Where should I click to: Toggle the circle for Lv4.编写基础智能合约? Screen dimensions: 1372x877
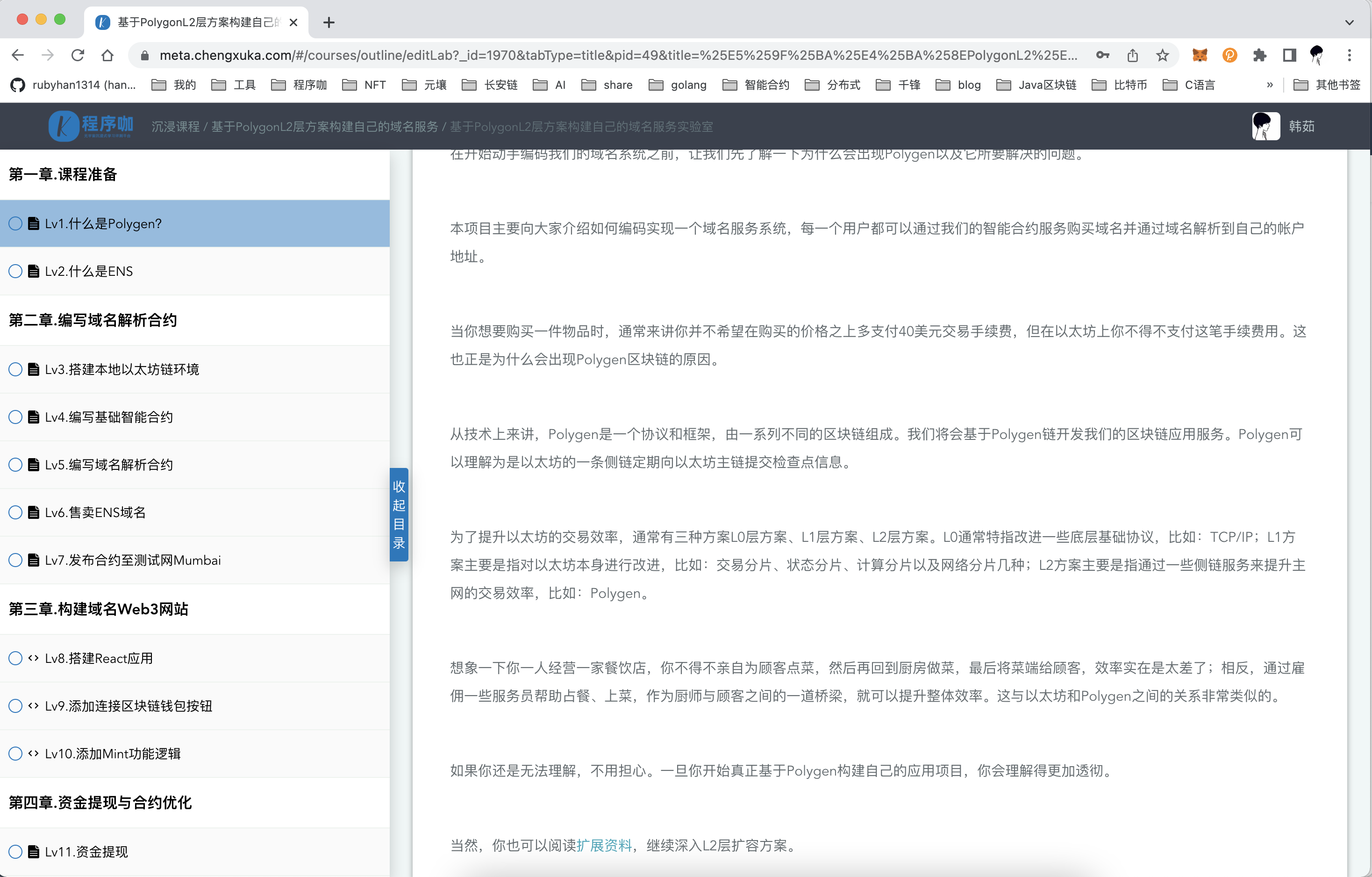[15, 417]
